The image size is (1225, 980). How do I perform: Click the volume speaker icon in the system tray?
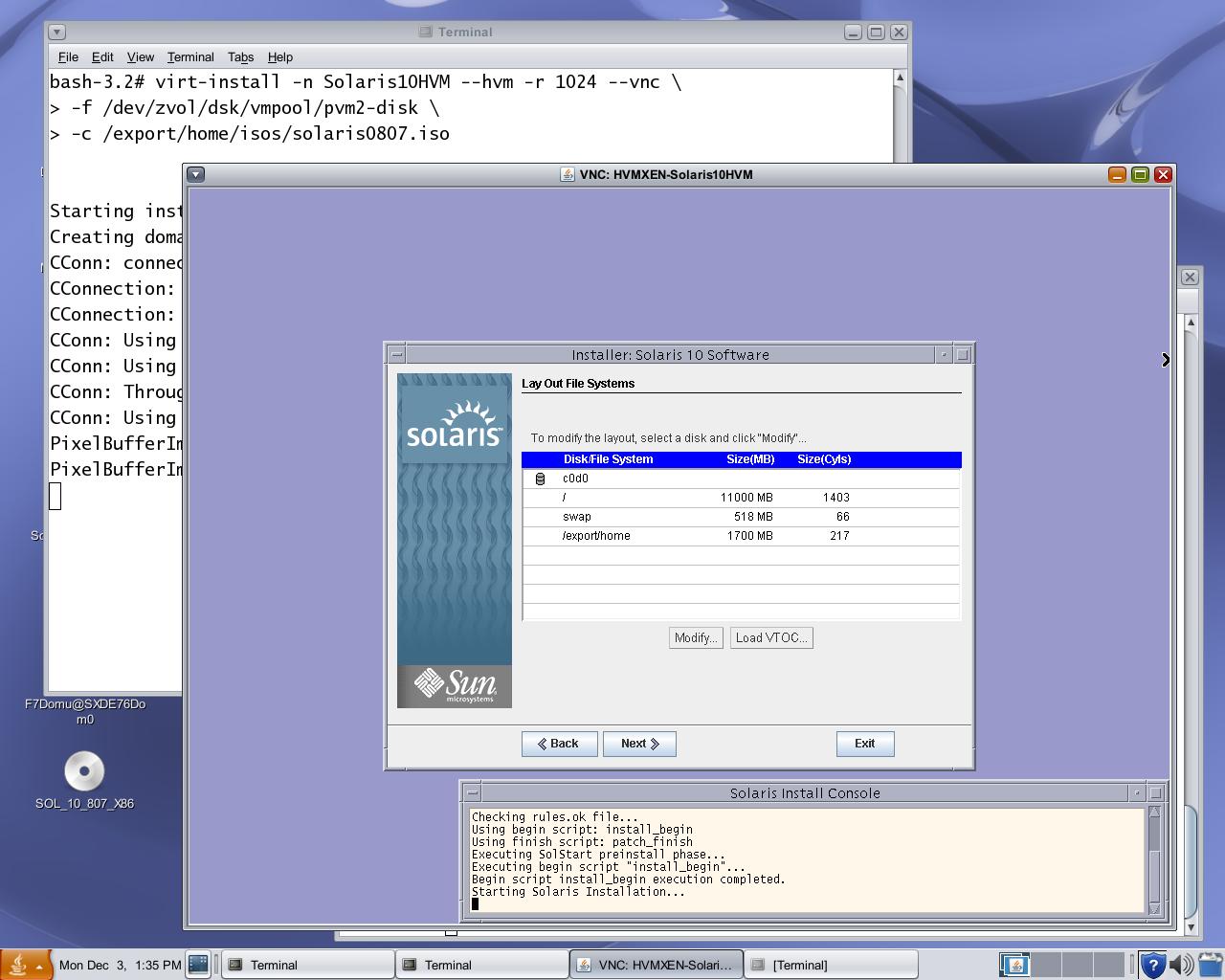pyautogui.click(x=1181, y=965)
